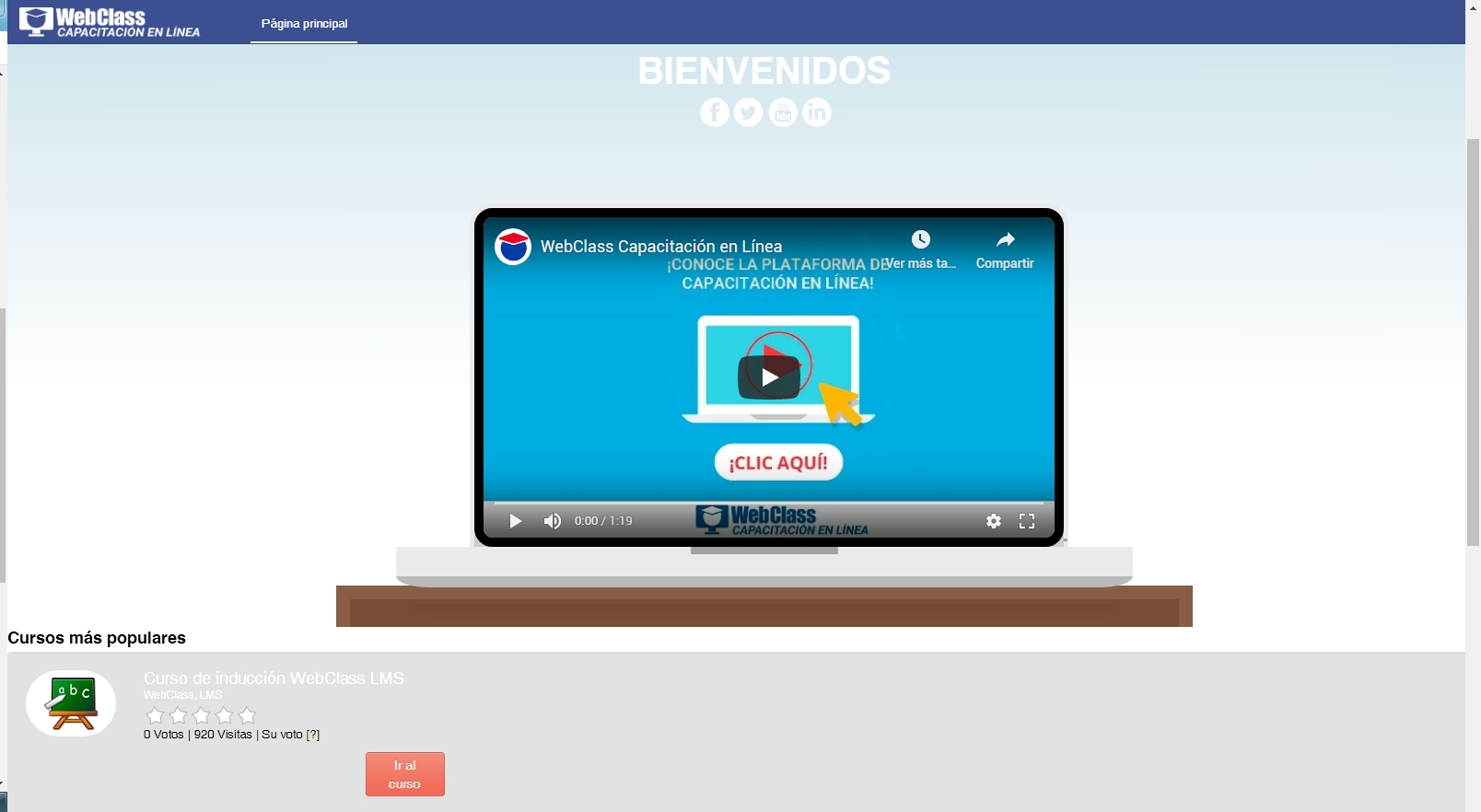Click the Cursos más populares heading

coord(97,638)
